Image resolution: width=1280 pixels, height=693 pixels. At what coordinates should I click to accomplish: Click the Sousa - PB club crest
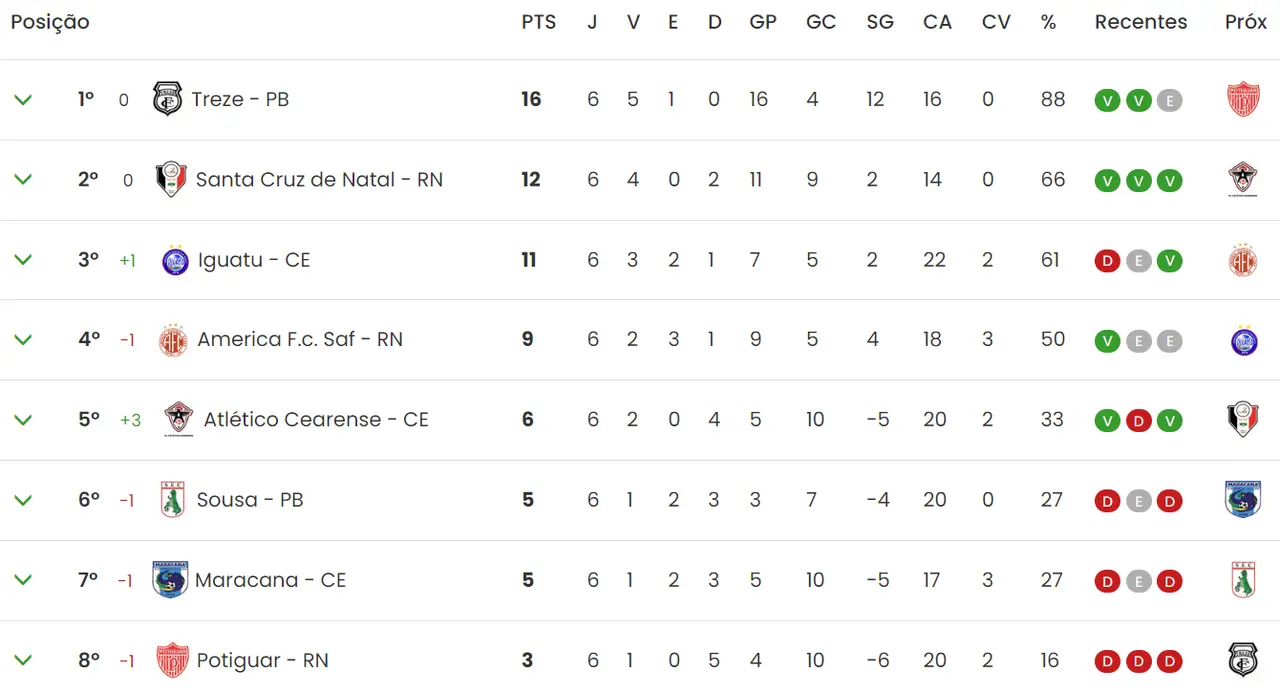173,500
